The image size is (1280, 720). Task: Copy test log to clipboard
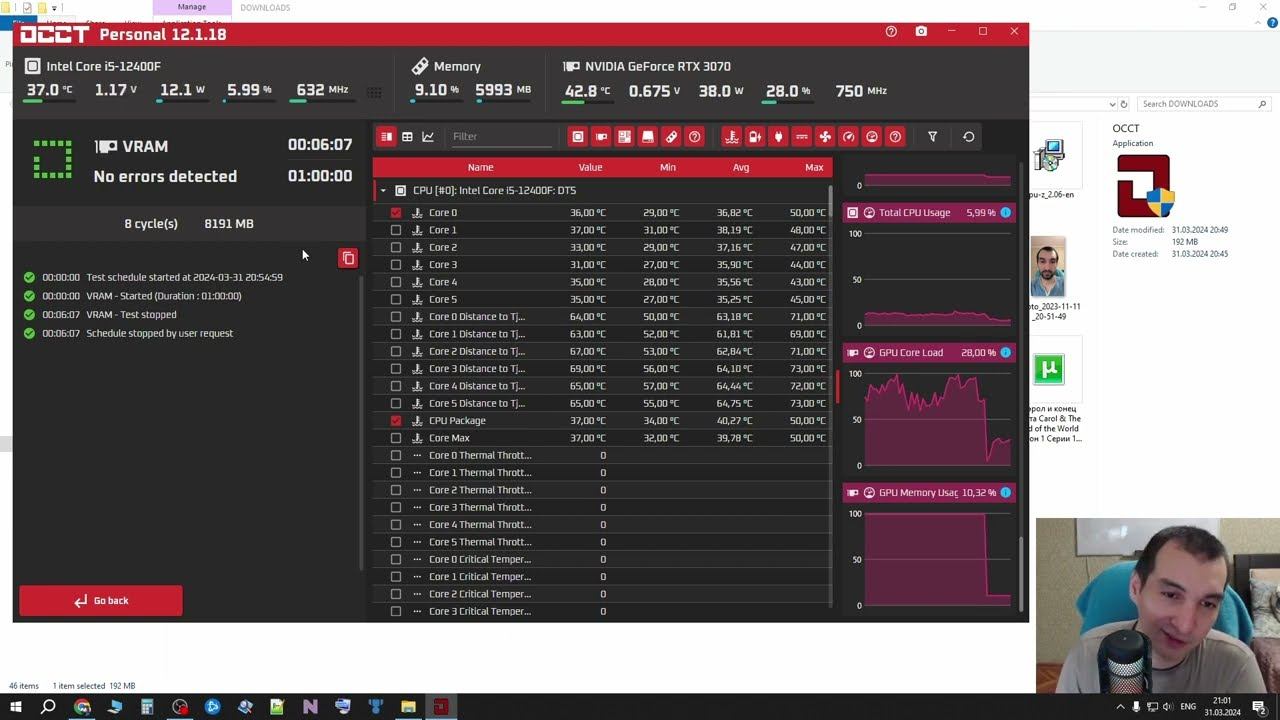348,258
